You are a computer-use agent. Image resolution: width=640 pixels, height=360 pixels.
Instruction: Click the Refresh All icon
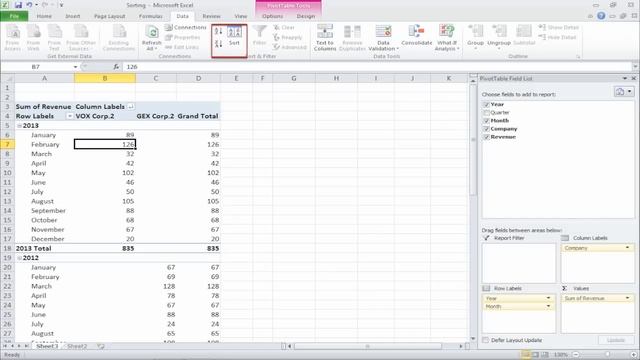(151, 38)
